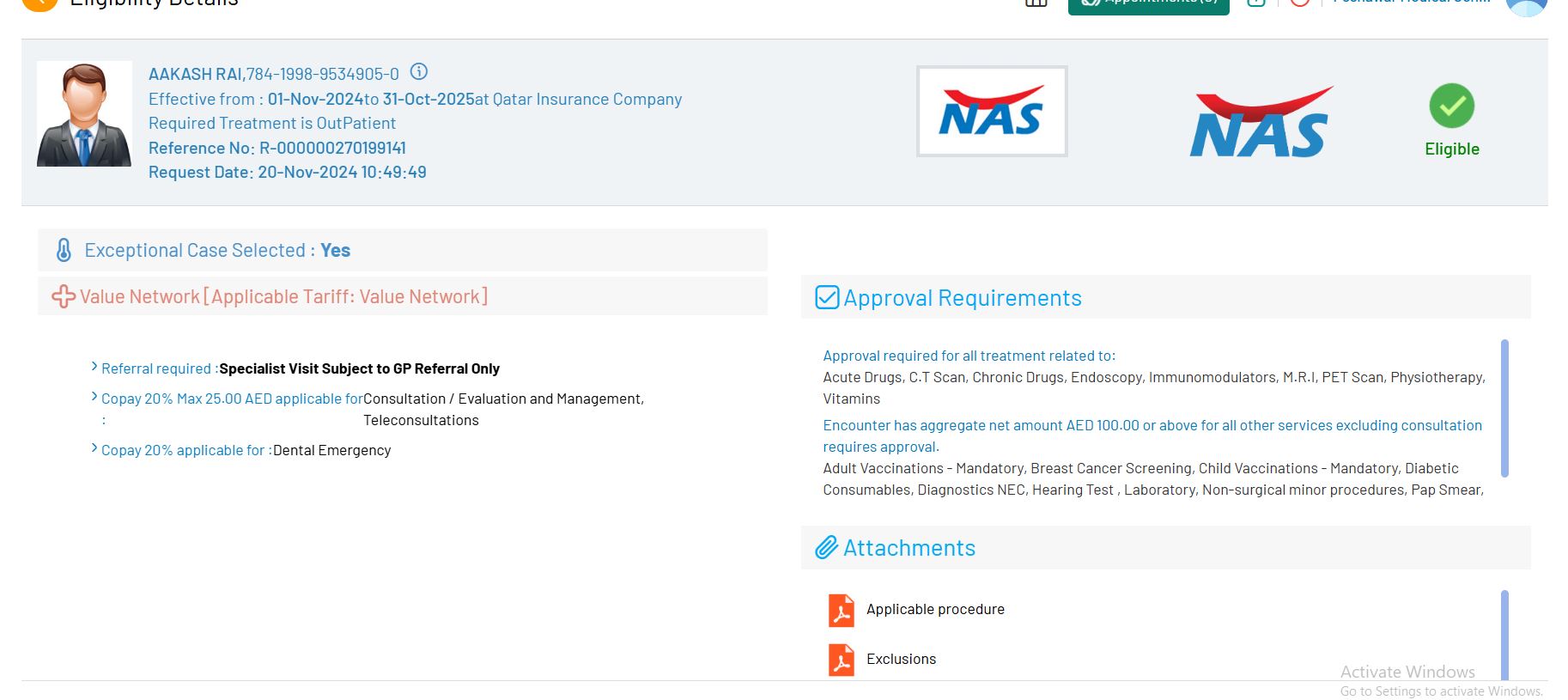Click the Approval Requirements panel scrollbar
Image resolution: width=1568 pixels, height=700 pixels.
click(x=1504, y=408)
